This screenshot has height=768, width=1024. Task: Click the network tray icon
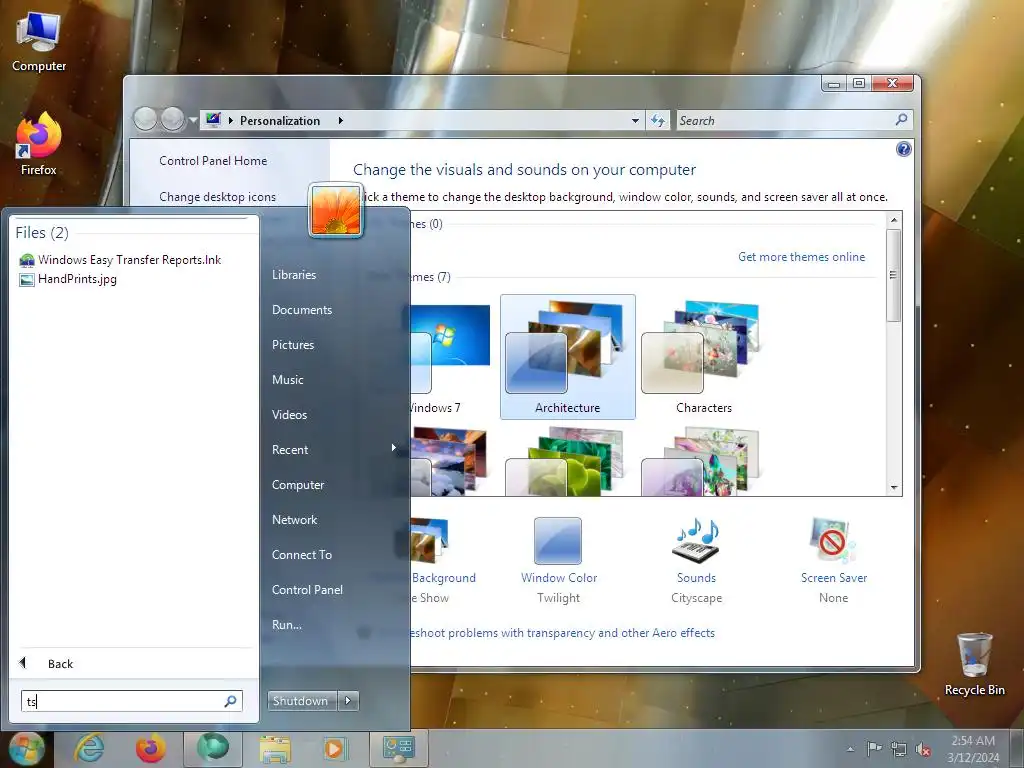coord(899,749)
